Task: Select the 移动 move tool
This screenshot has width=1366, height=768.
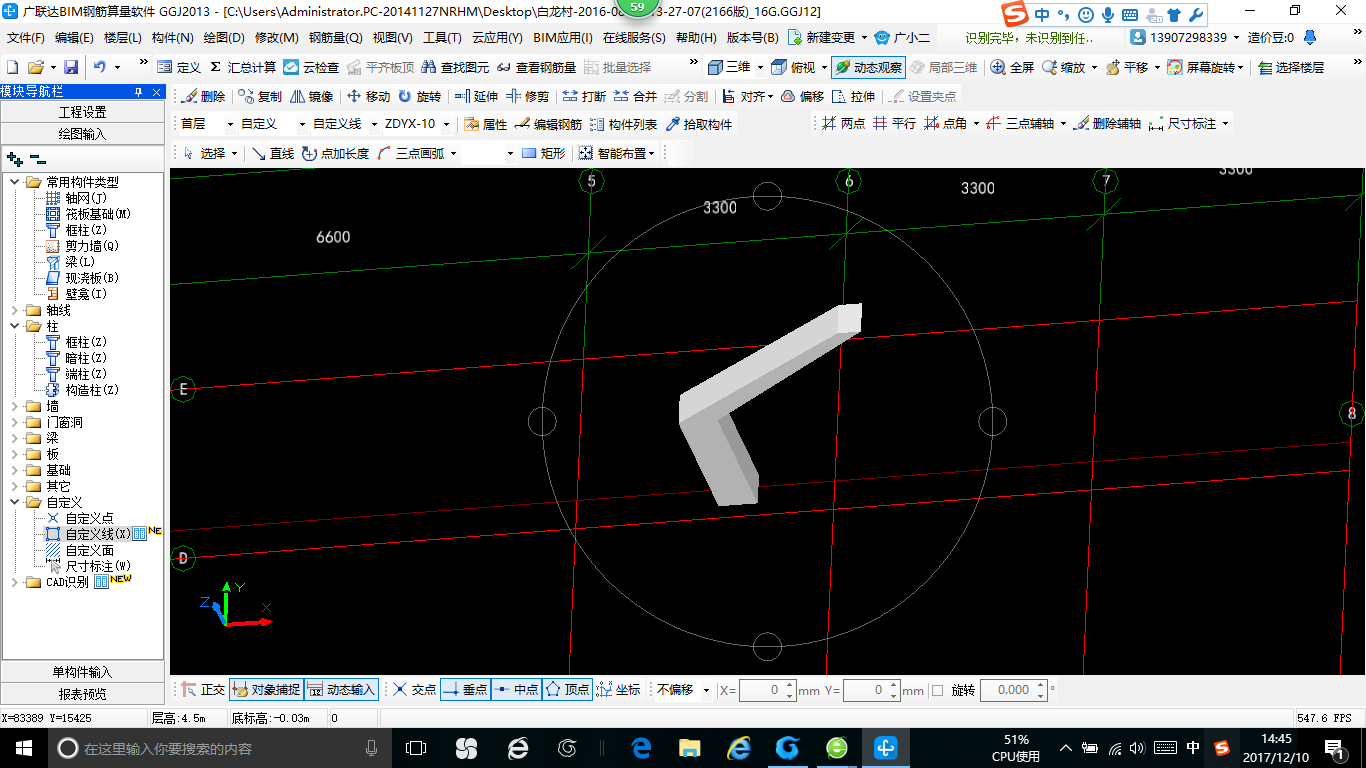Action: pos(368,97)
